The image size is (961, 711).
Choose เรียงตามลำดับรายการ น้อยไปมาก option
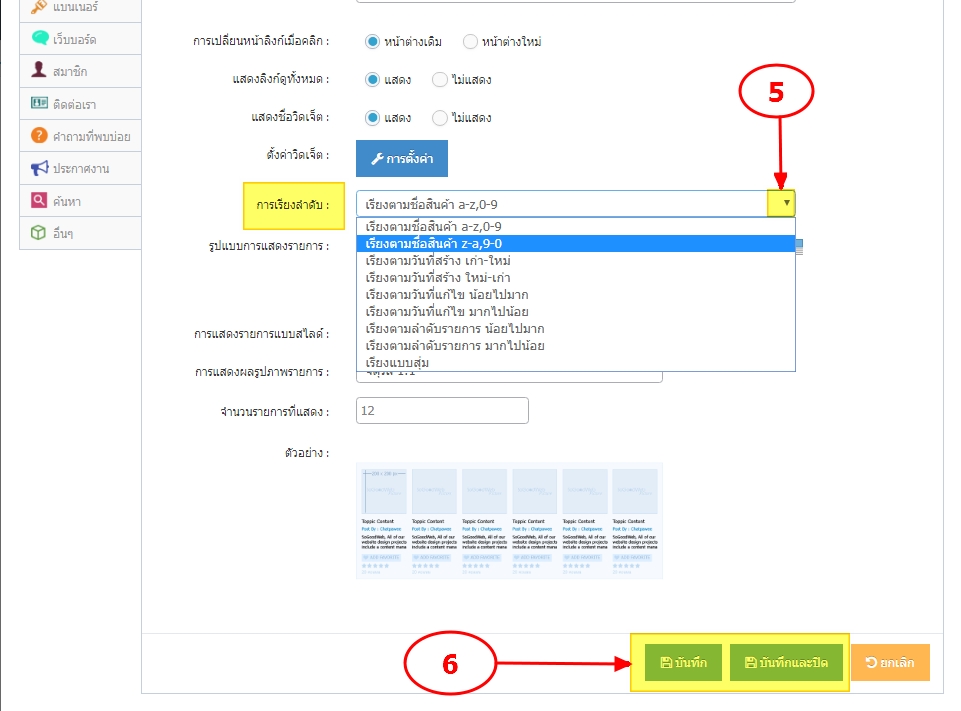click(575, 329)
